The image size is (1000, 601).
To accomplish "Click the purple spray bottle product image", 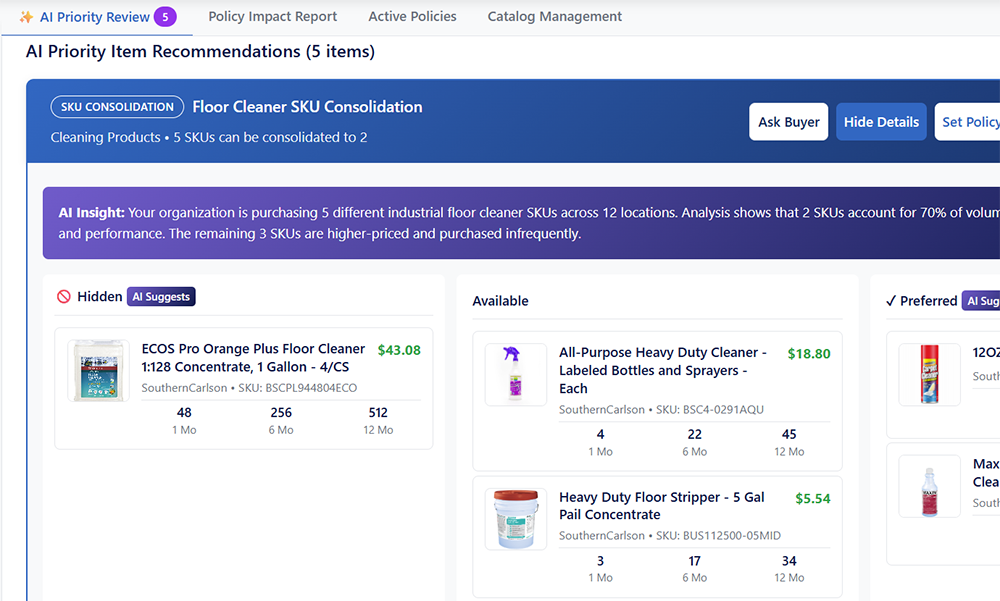I will click(515, 374).
